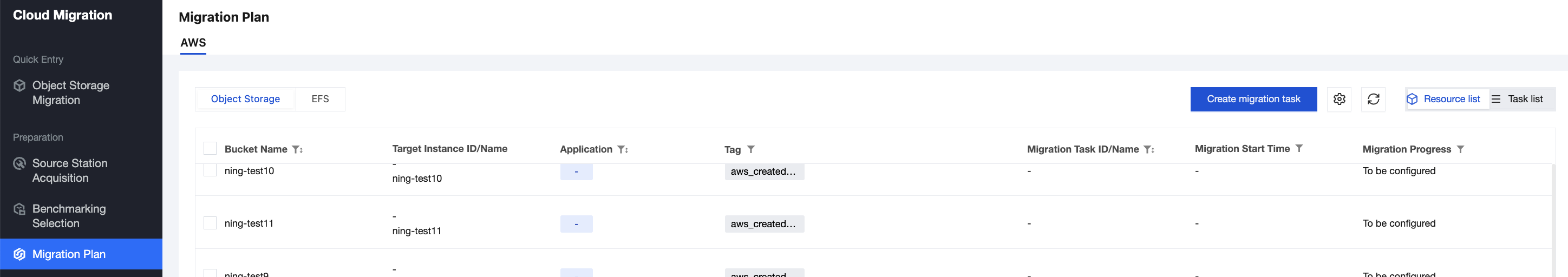Click the Source Station Acquisition icon
Screen dimensions: 1568x277
coord(19,164)
